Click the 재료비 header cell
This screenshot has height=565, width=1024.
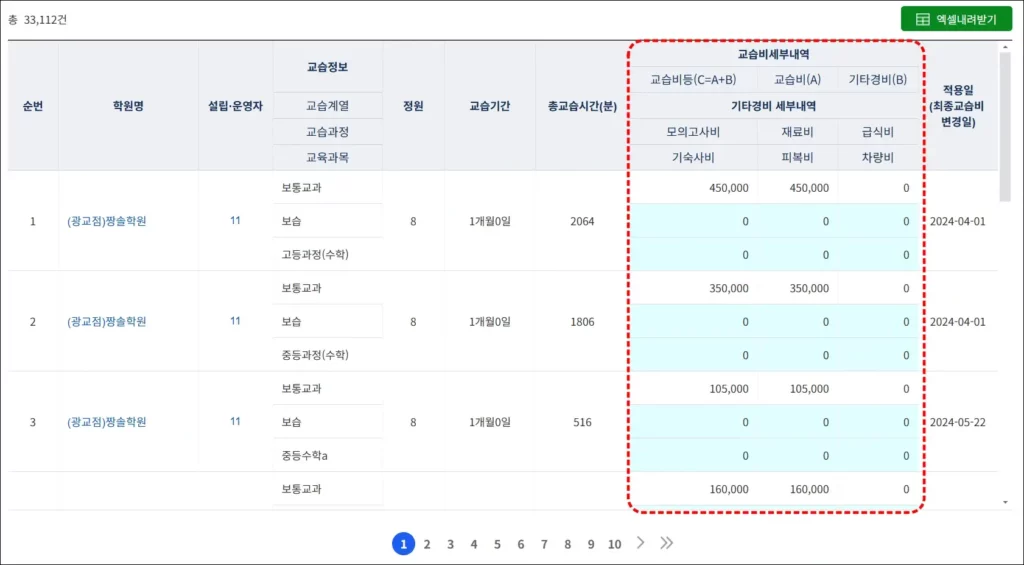[797, 132]
